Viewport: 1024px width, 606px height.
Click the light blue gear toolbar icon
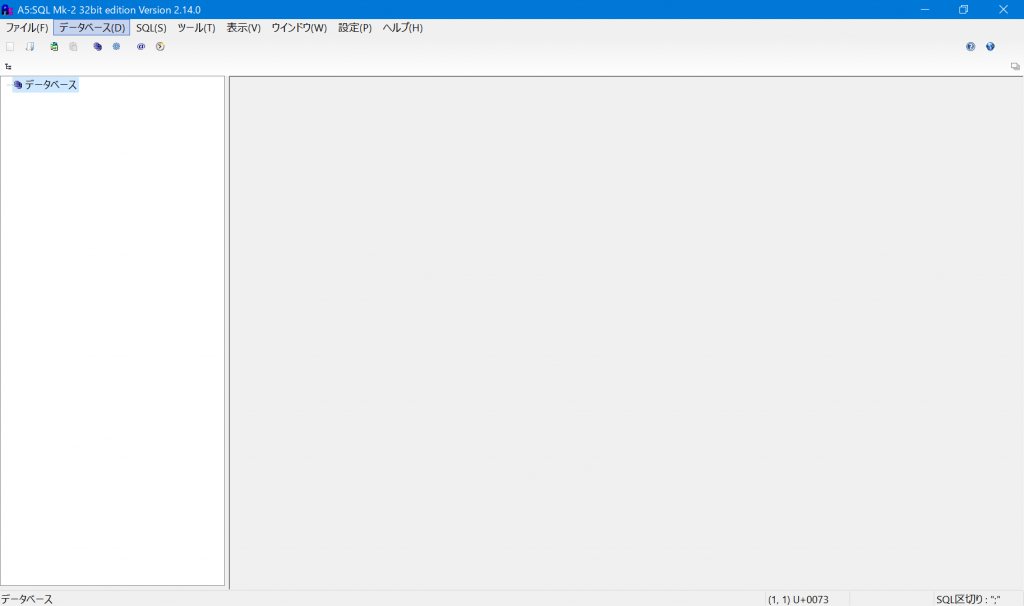click(116, 46)
